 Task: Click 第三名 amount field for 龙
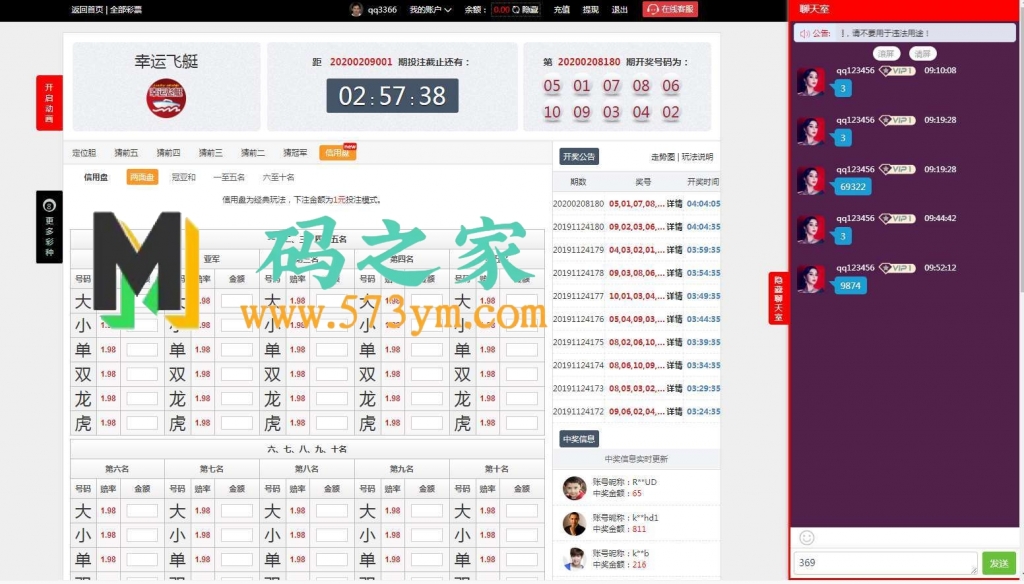(x=332, y=398)
